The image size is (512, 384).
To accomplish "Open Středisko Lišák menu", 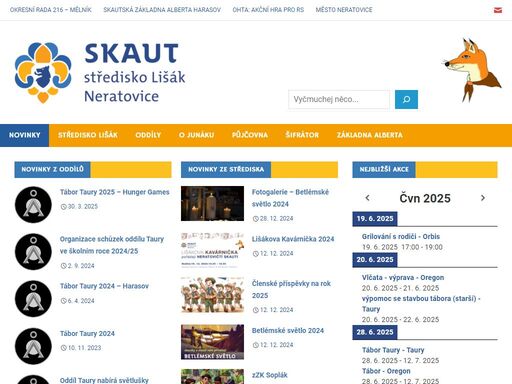I will [88, 135].
